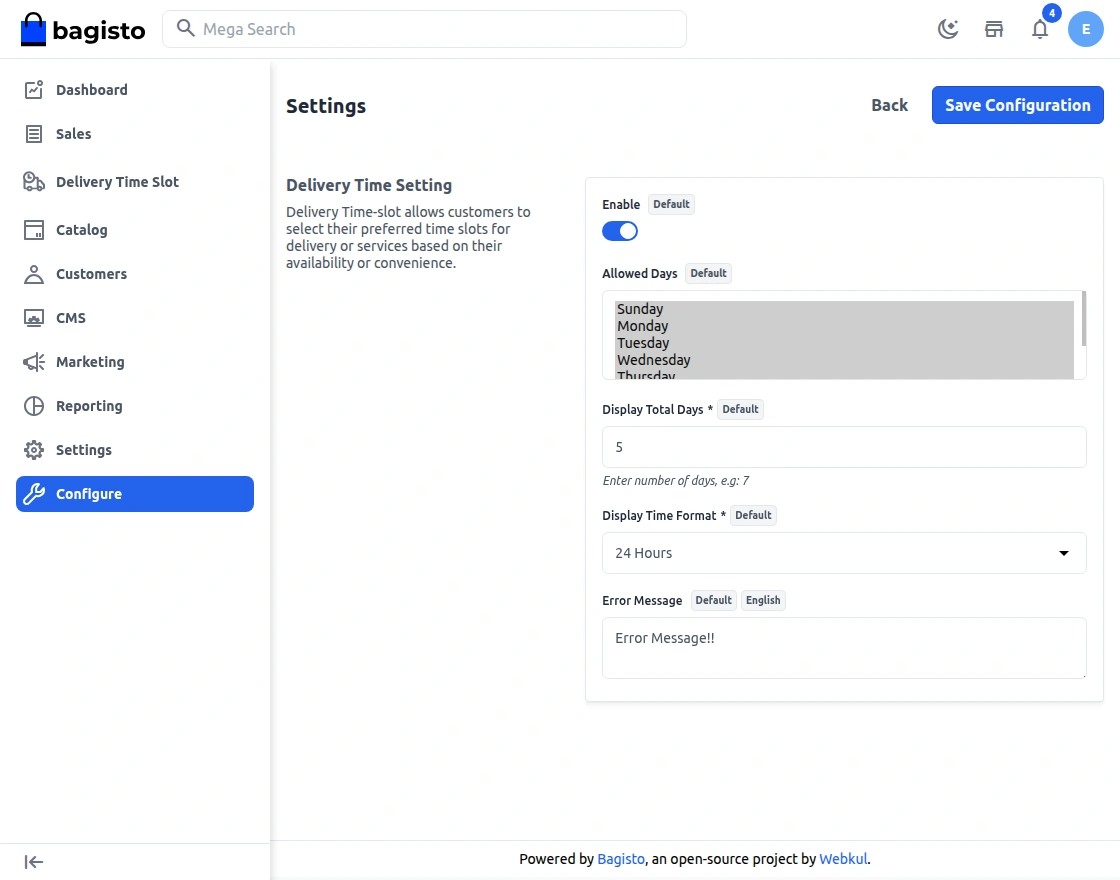Open user profile avatar E
This screenshot has height=880, width=1120.
click(x=1085, y=29)
